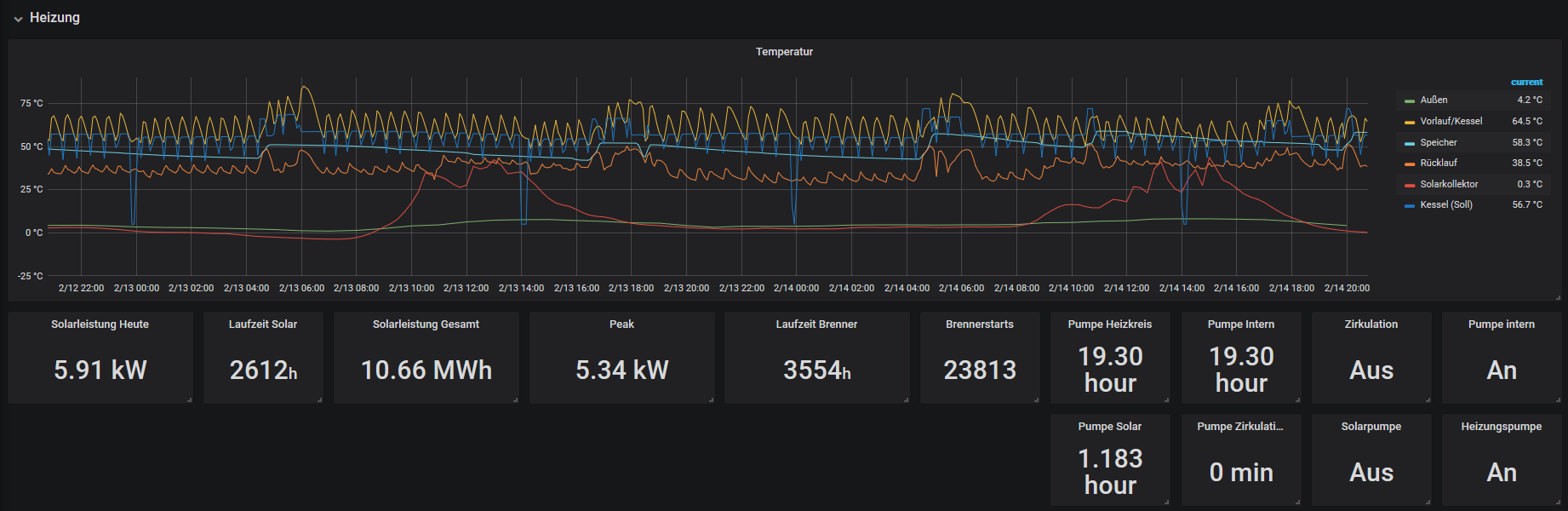
Task: Click the 3554h value
Action: tap(817, 370)
